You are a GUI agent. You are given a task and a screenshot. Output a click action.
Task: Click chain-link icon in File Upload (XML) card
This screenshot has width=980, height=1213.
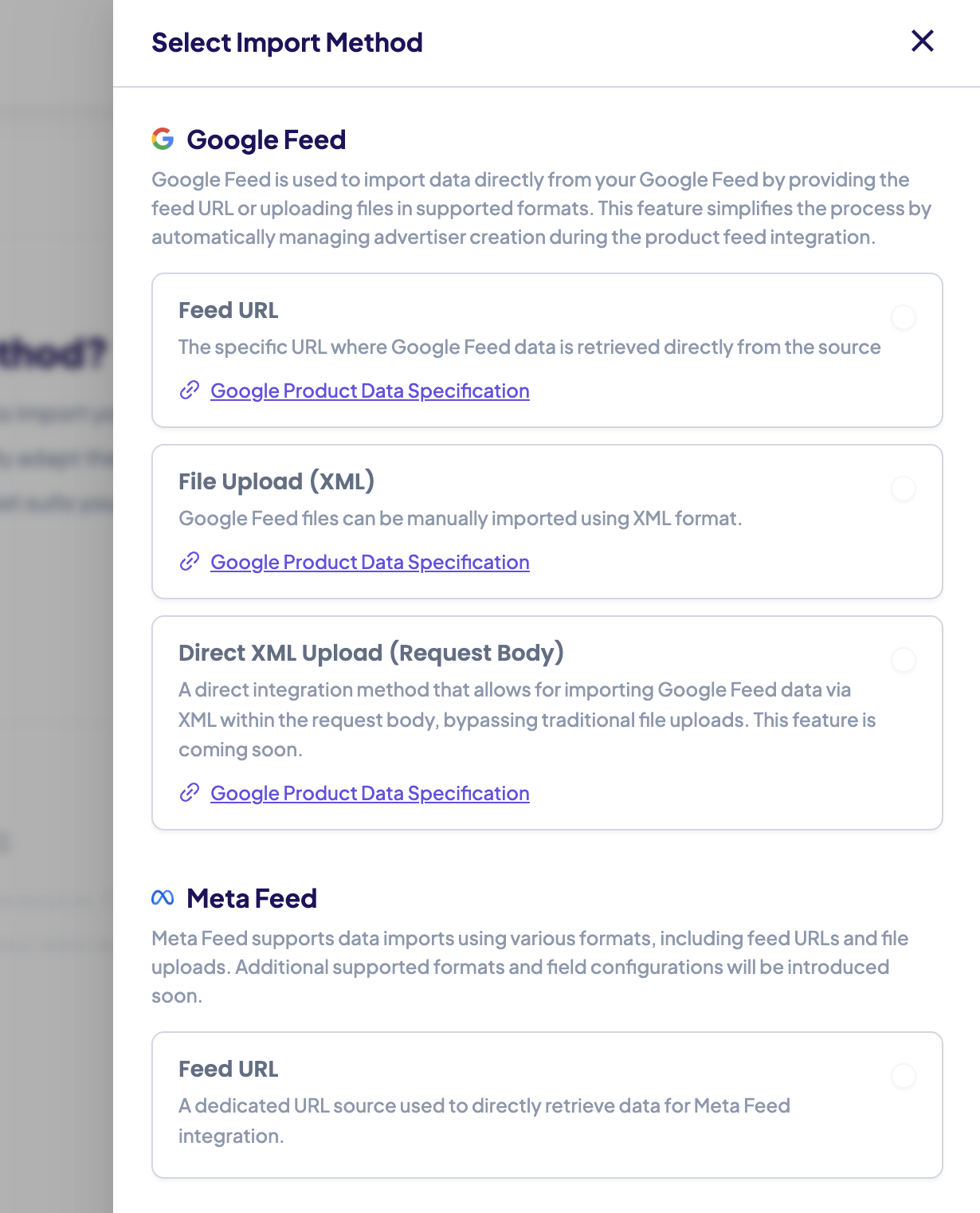[189, 562]
